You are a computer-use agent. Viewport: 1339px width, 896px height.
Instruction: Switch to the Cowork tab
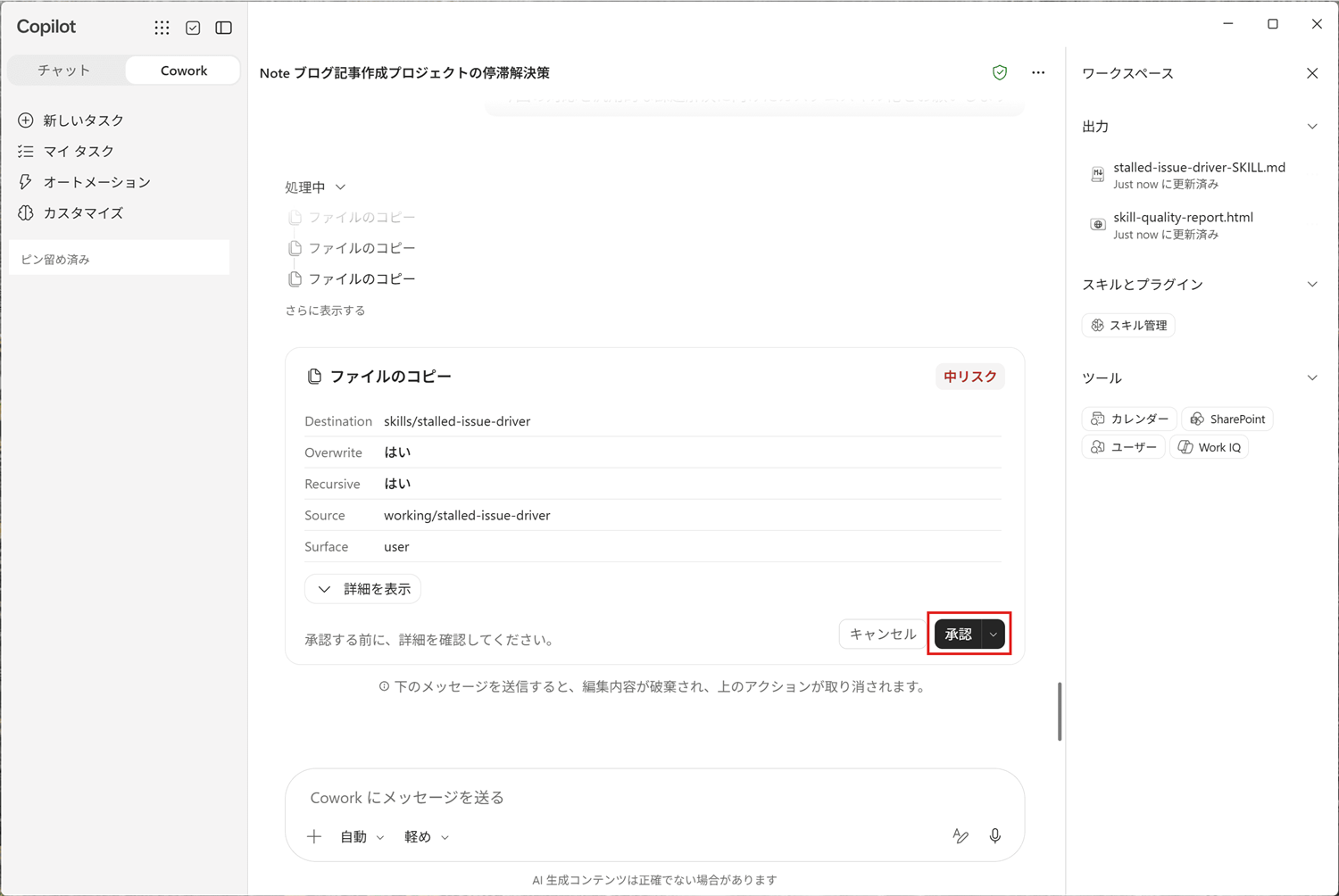[x=183, y=71]
